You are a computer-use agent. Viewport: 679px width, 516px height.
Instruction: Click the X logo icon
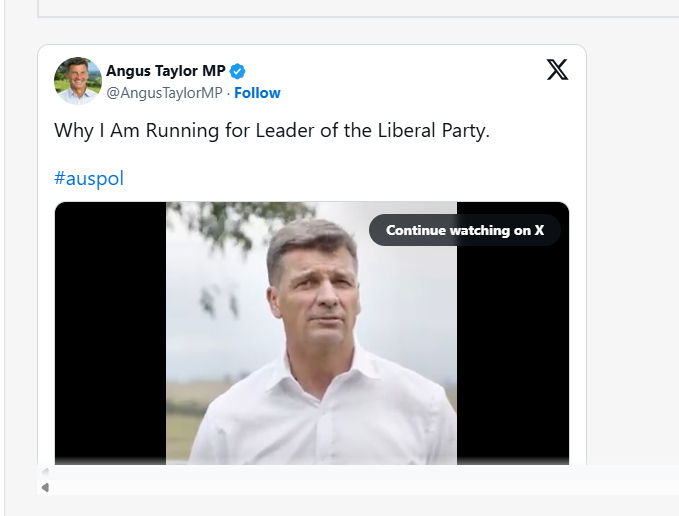(x=557, y=70)
